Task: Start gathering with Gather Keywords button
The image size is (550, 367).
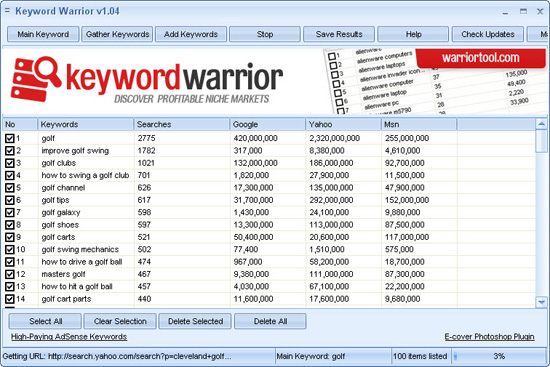Action: tap(117, 34)
